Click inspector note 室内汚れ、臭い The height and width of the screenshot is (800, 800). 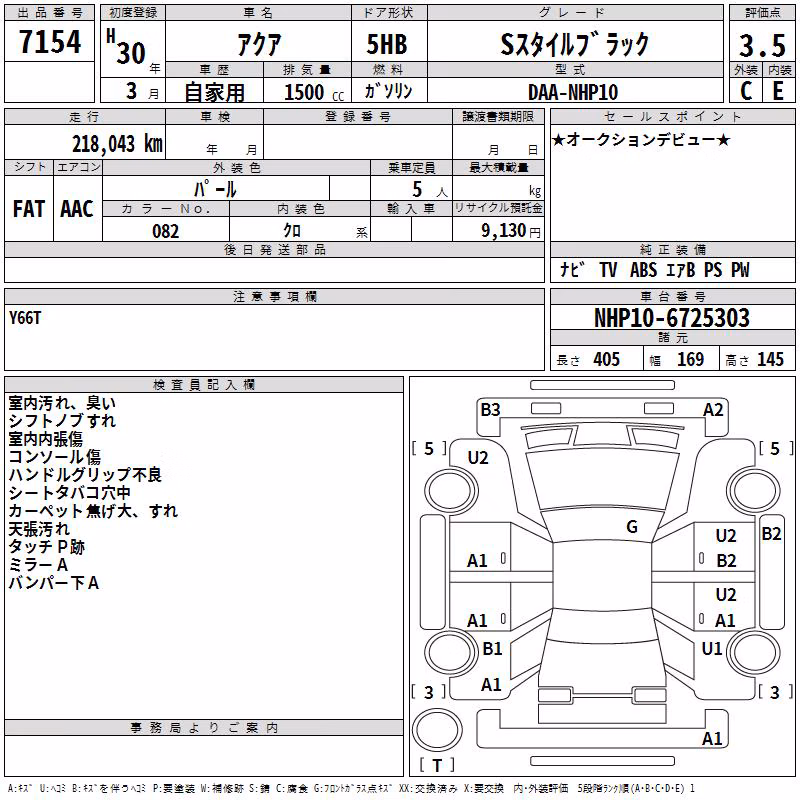click(62, 403)
